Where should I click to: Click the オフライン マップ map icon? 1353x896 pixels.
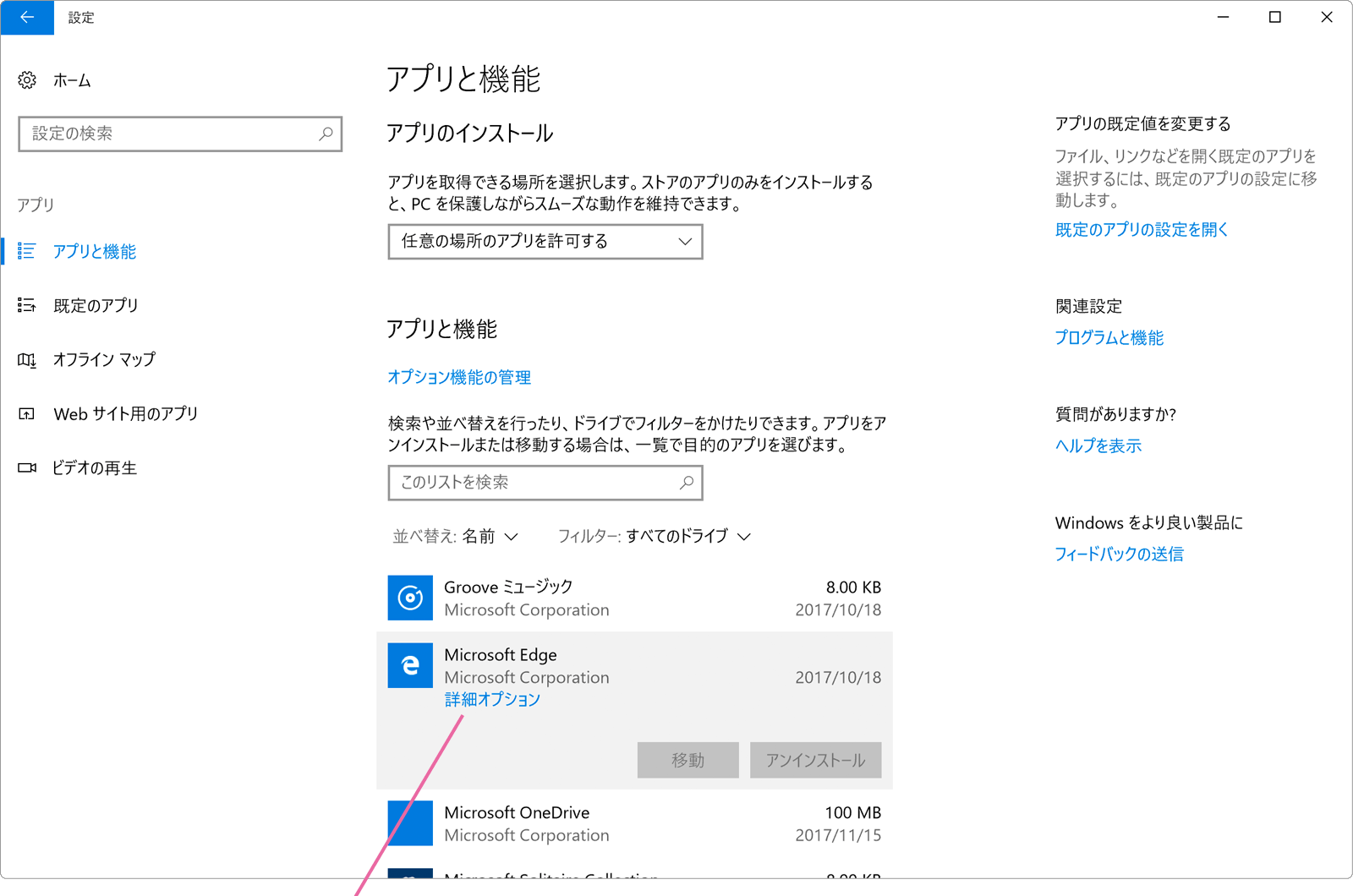coord(27,360)
